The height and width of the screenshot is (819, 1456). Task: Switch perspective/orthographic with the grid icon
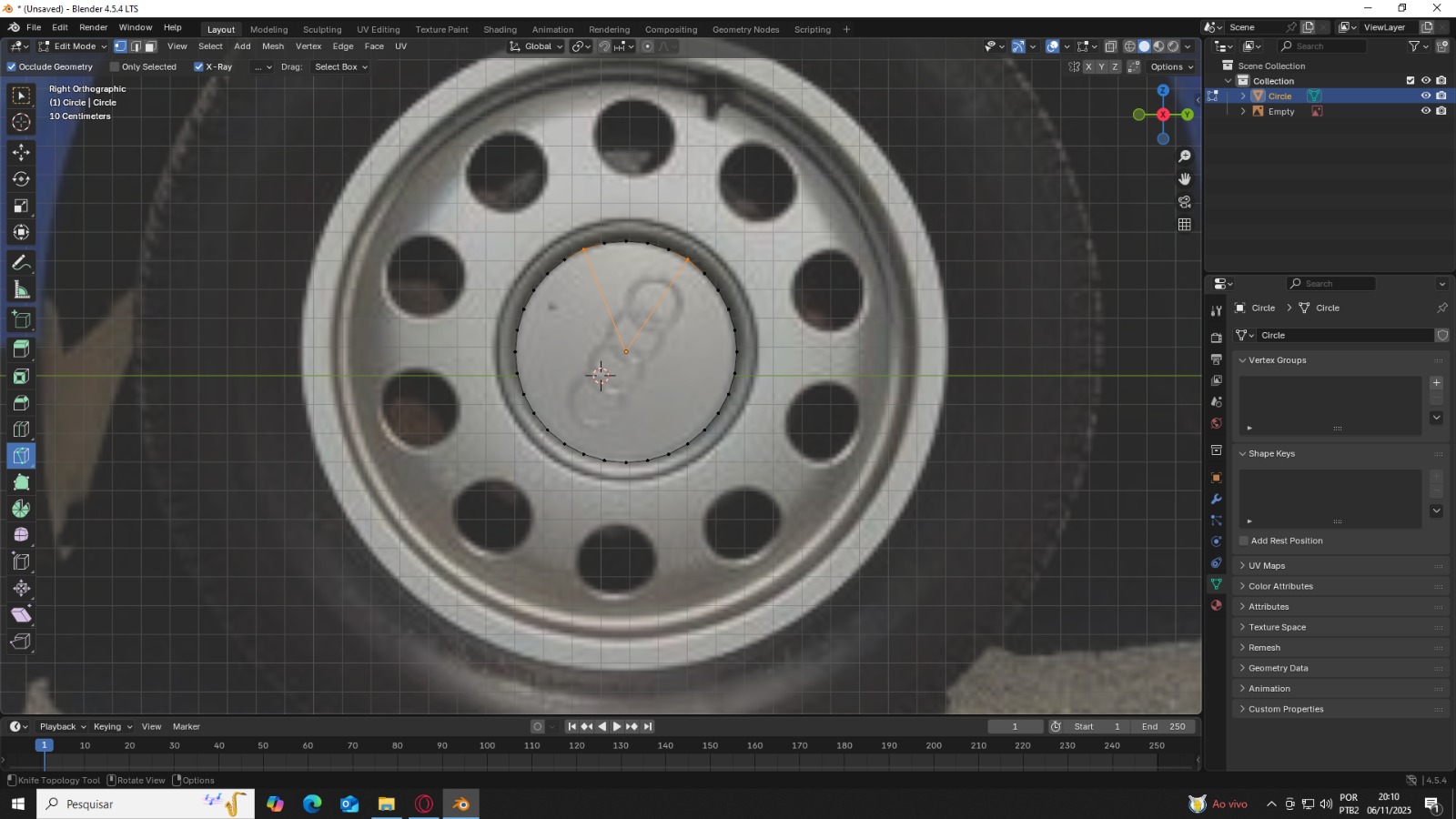click(1185, 225)
